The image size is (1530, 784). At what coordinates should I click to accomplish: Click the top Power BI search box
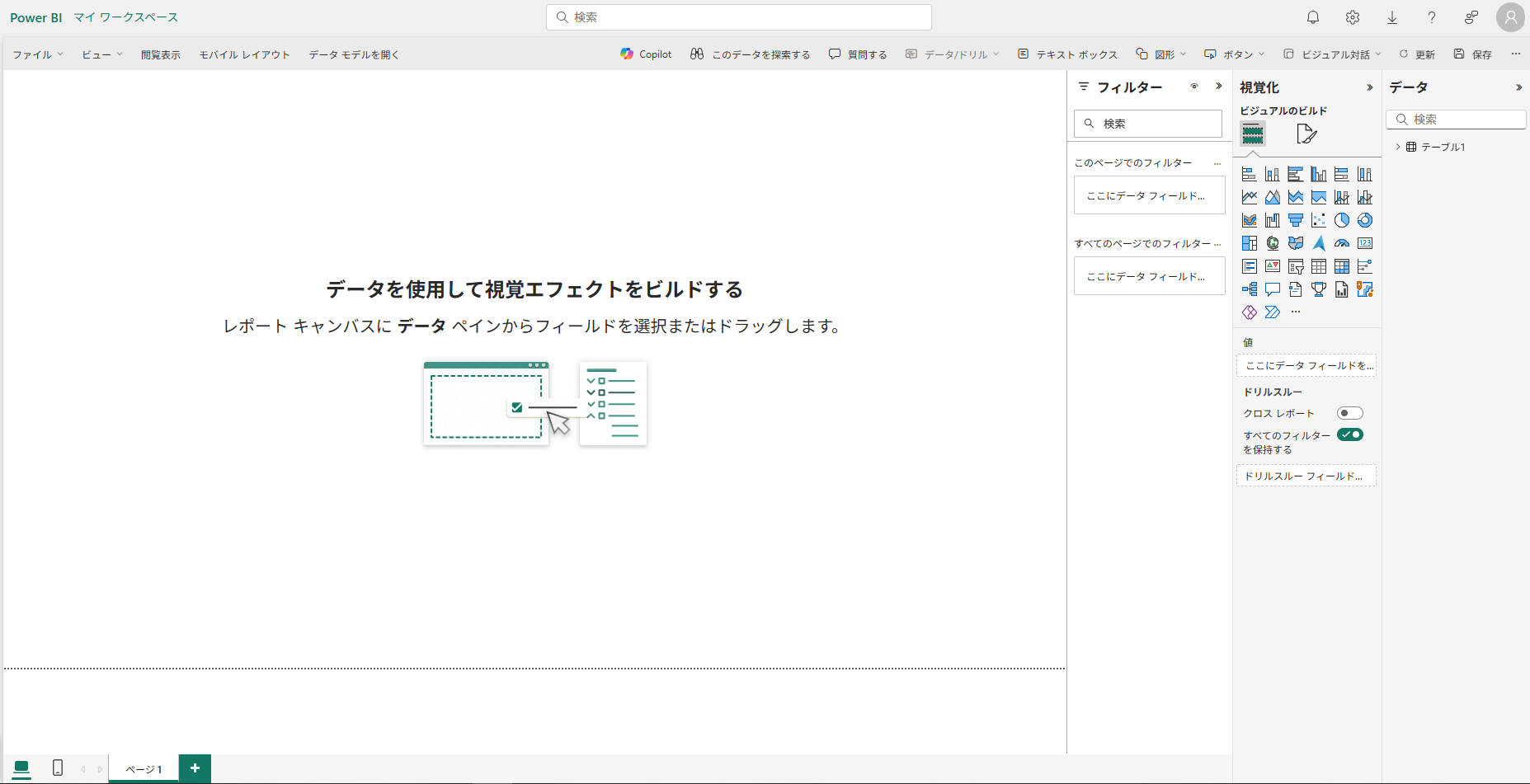click(x=739, y=17)
